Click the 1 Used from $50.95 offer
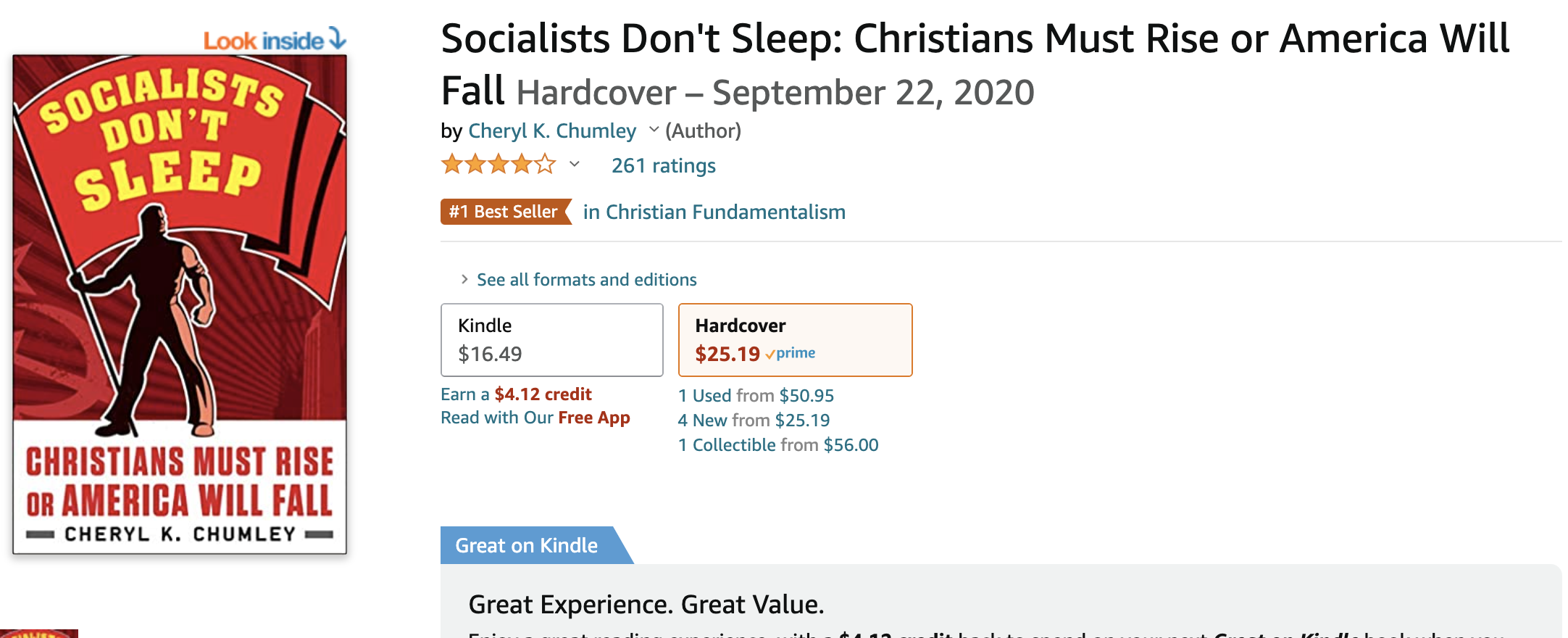The height and width of the screenshot is (638, 1568). 756,396
